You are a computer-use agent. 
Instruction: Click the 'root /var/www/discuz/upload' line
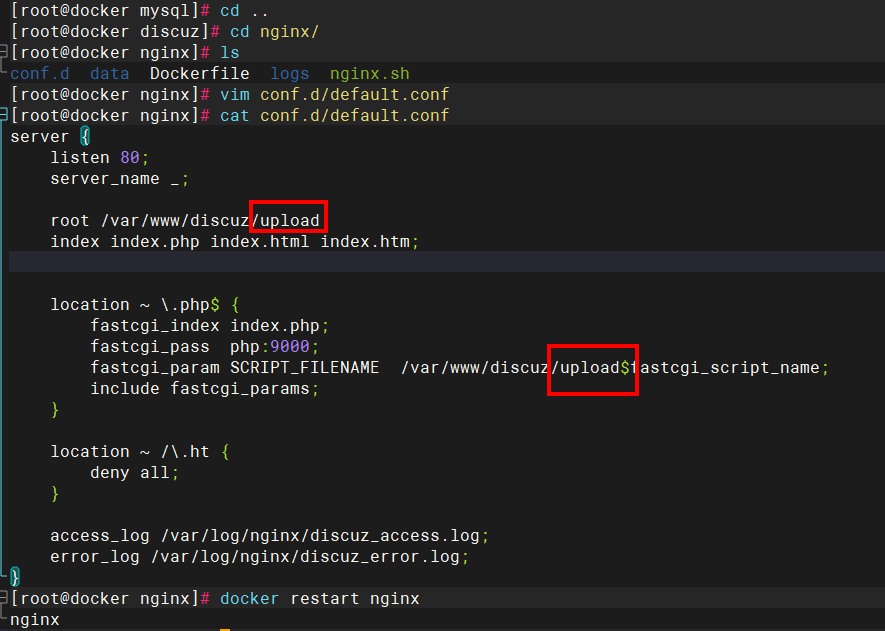click(185, 220)
